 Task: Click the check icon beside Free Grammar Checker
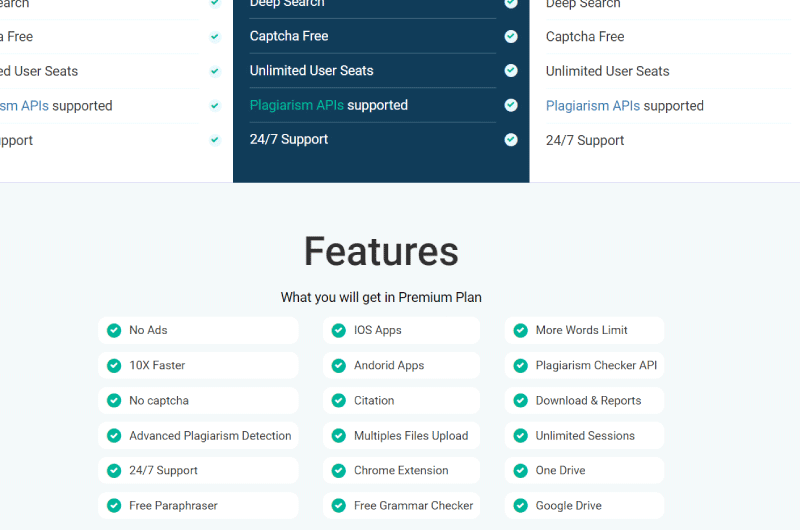338,506
